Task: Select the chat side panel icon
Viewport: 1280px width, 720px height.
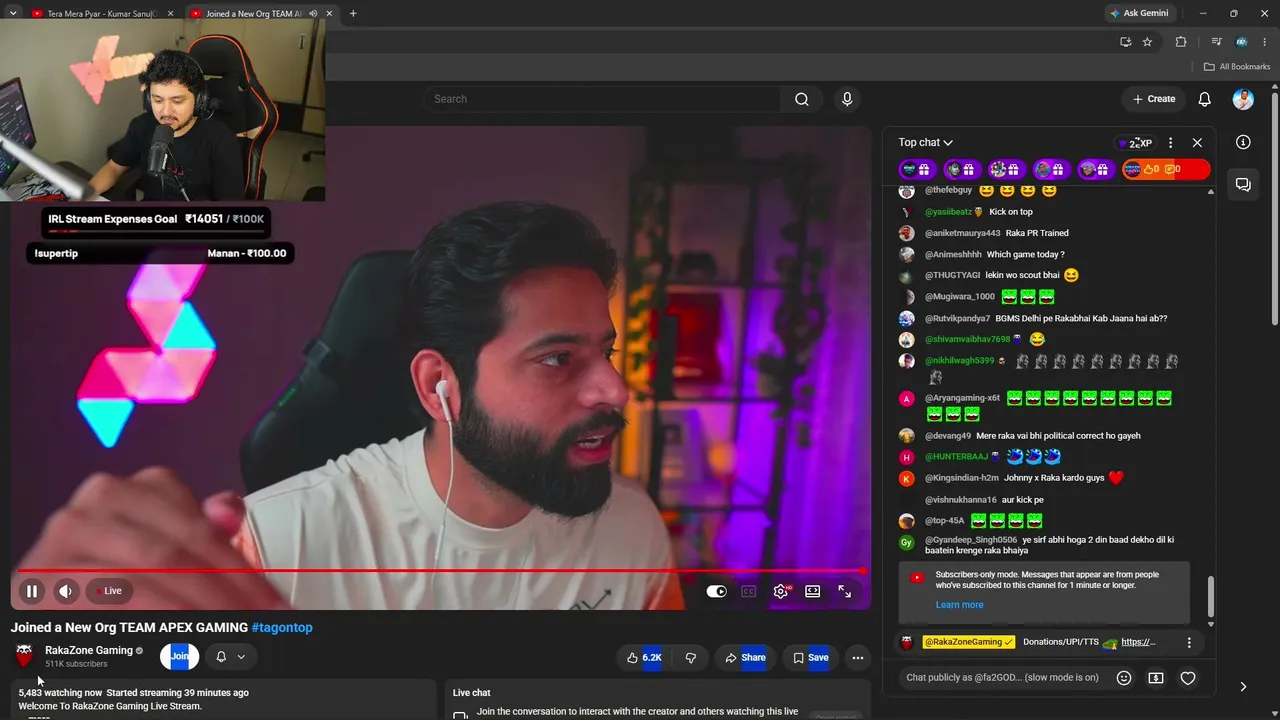Action: (x=1243, y=184)
